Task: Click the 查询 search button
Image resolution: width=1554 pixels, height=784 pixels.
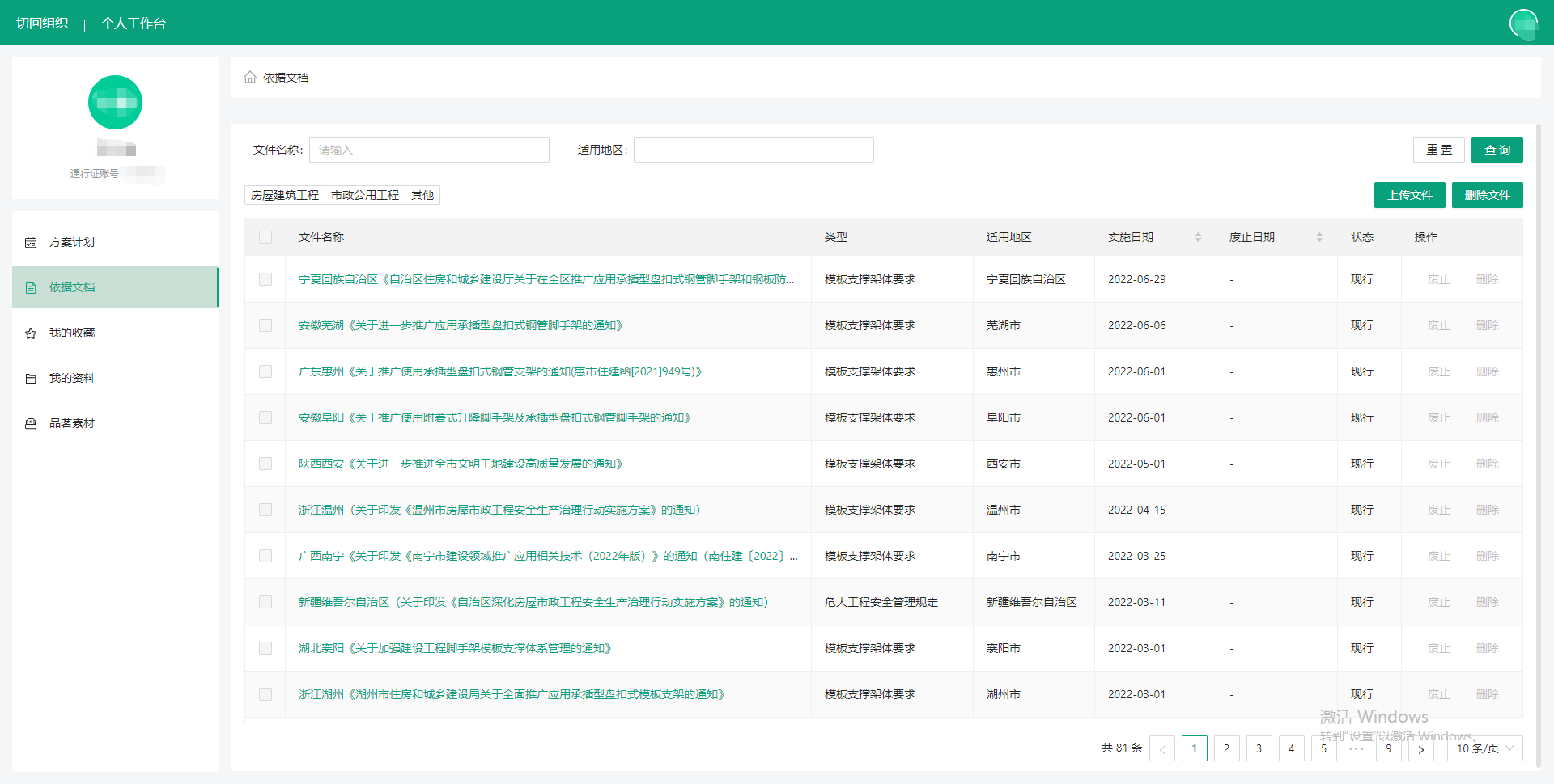Action: tap(1497, 150)
